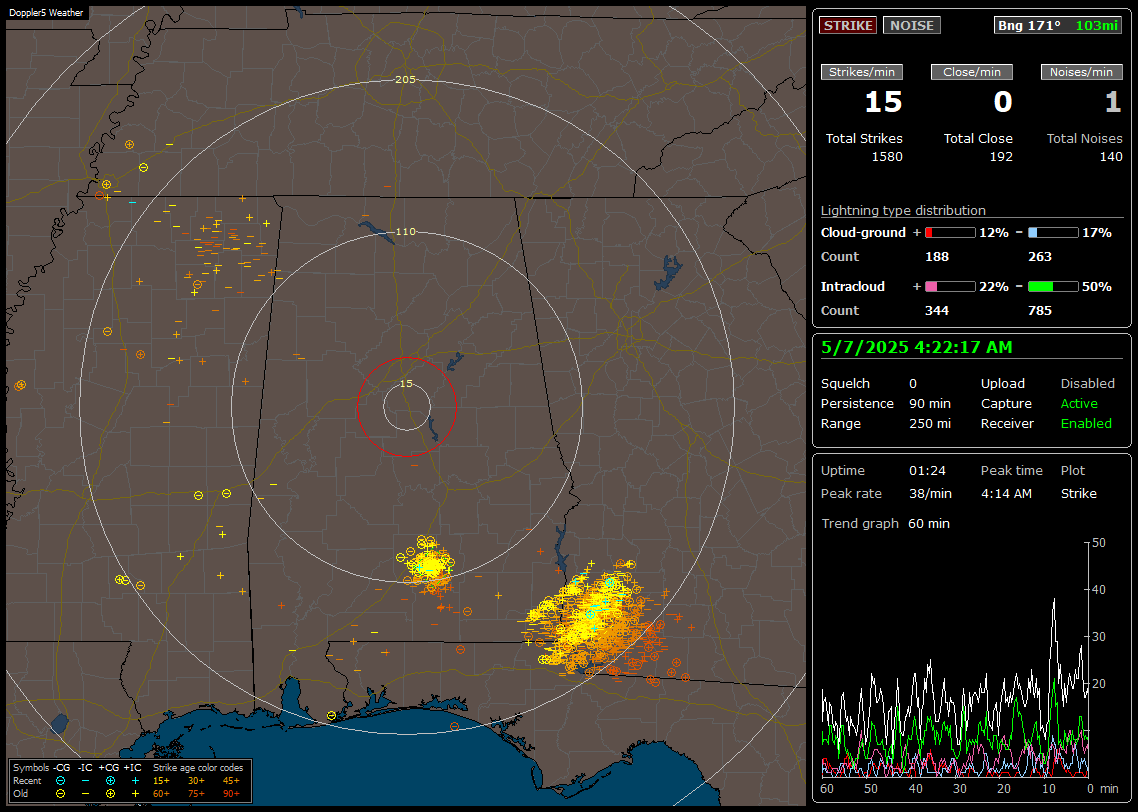Click the Recent -CG cyan circled-minus legend symbol
This screenshot has height=812, width=1138.
(x=60, y=781)
